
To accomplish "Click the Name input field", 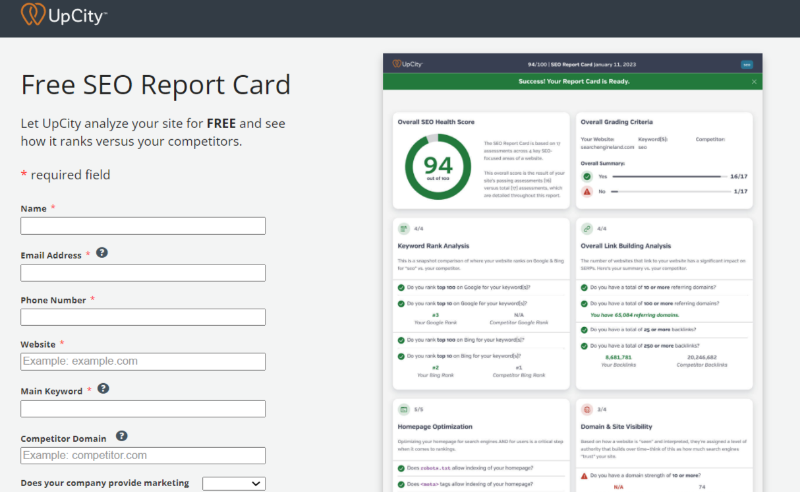I will click(143, 226).
